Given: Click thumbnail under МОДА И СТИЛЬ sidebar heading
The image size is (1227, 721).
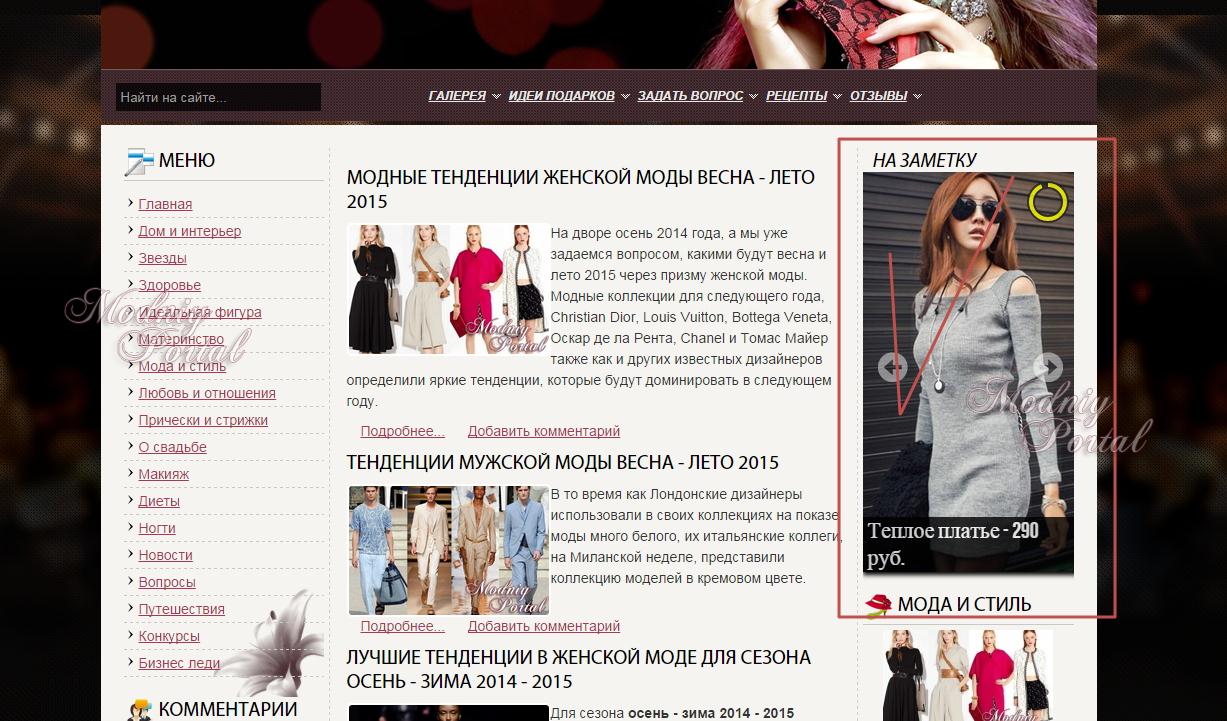Looking at the screenshot, I should coord(968,675).
